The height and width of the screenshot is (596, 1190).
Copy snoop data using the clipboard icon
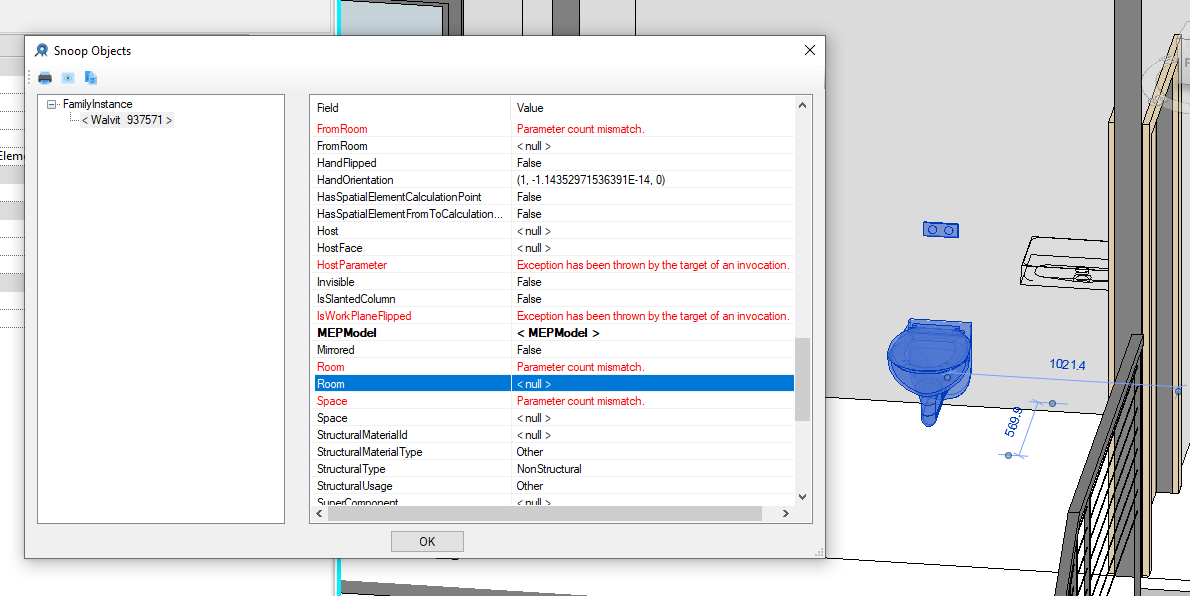click(x=90, y=77)
